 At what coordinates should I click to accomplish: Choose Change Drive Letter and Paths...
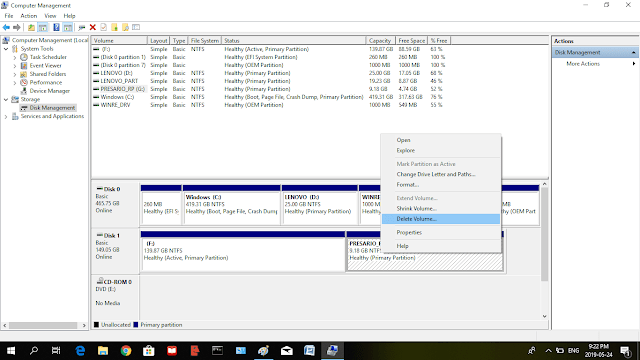[x=441, y=174]
